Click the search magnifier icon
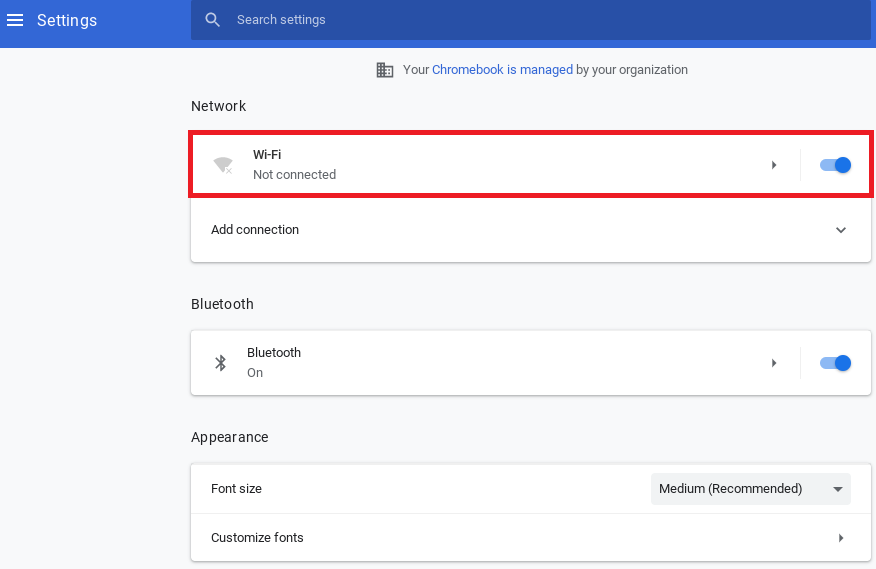876x569 pixels. click(x=212, y=20)
